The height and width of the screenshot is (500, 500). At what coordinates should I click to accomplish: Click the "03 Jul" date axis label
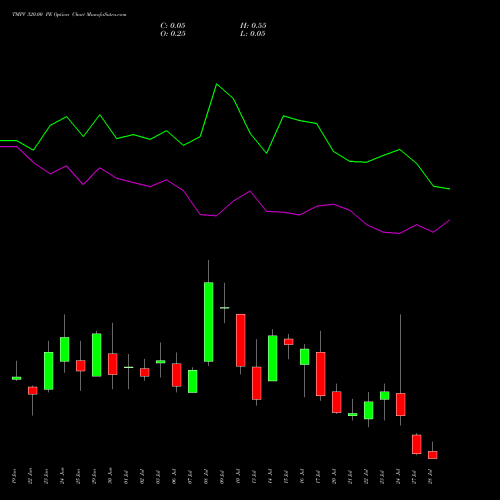tap(158, 477)
